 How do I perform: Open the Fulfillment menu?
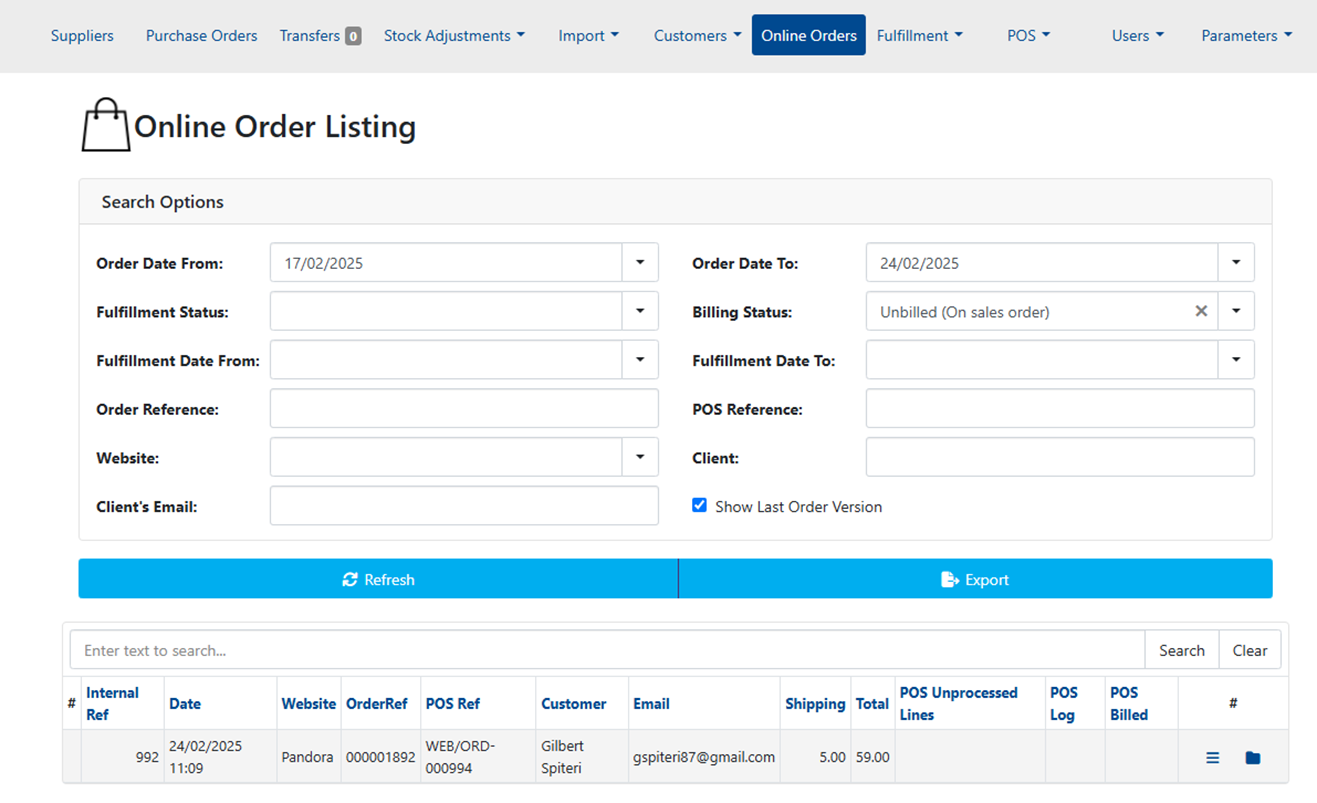920,35
